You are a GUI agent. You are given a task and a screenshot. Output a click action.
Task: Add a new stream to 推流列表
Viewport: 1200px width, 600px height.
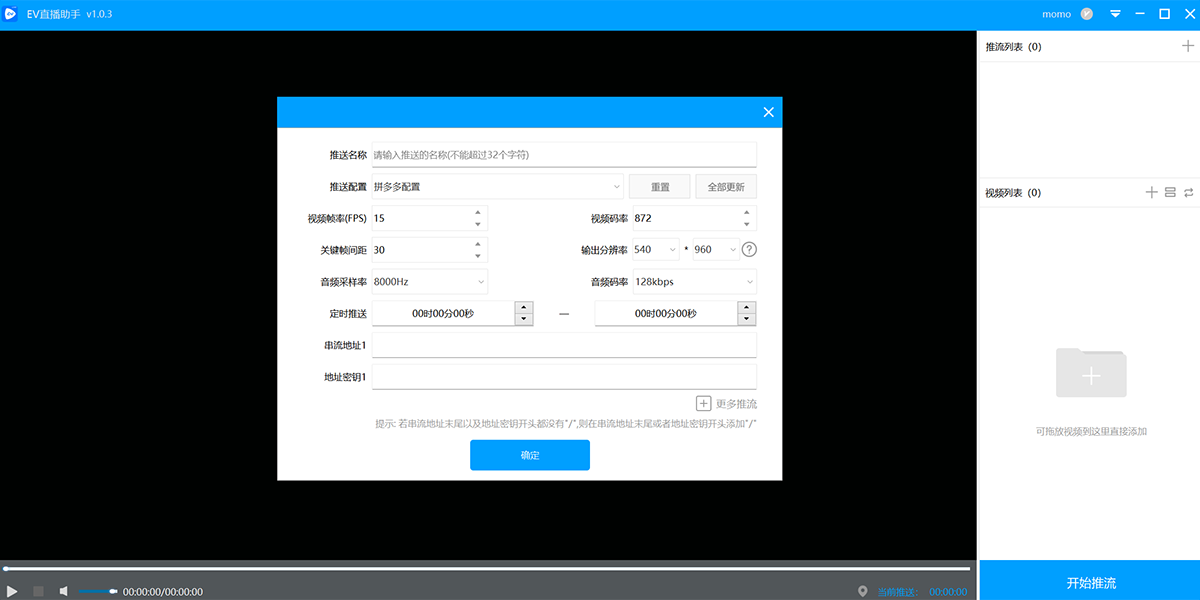[x=1188, y=45]
